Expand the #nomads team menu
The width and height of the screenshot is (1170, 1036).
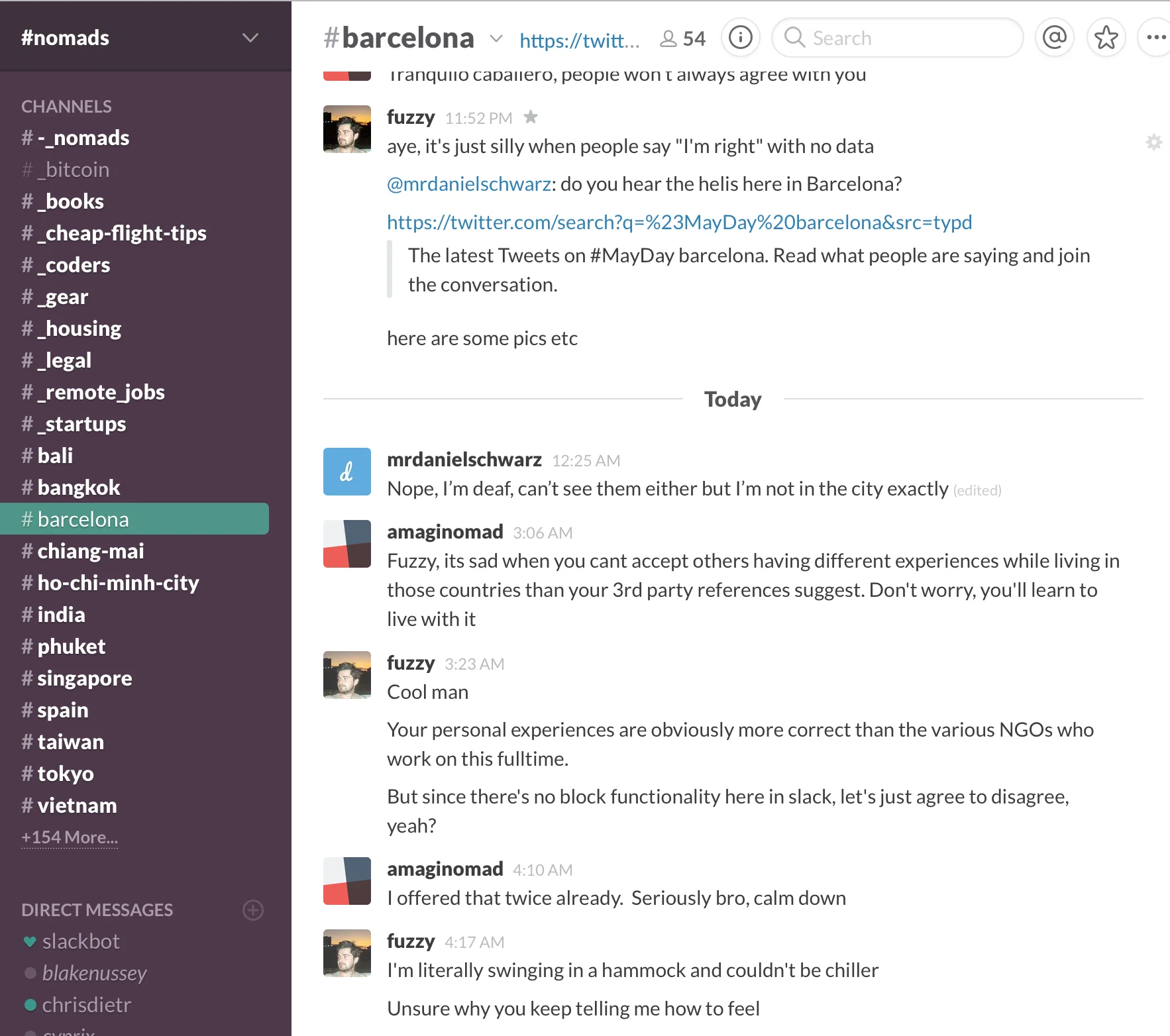click(250, 38)
